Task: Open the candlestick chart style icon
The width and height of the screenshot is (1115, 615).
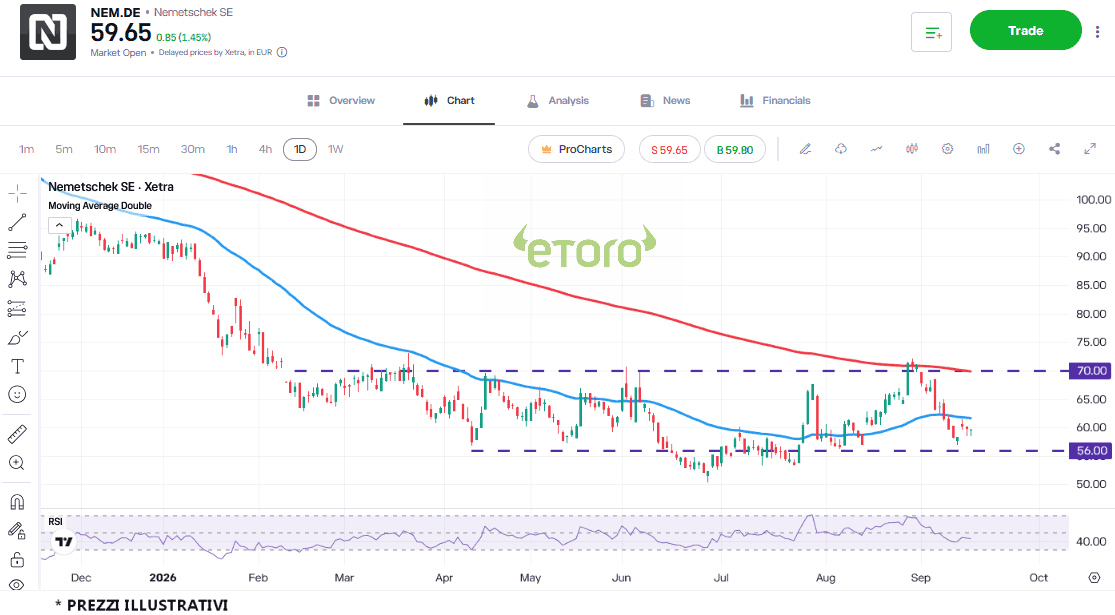Action: pyautogui.click(x=912, y=149)
